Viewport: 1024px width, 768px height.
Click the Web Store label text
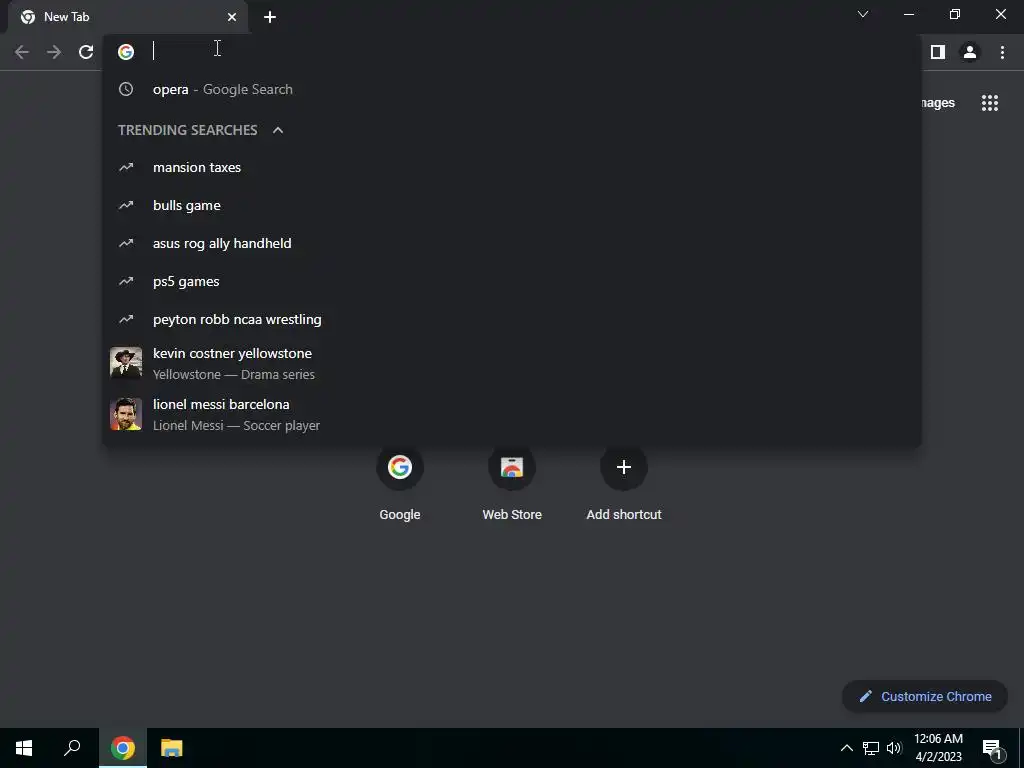[512, 515]
